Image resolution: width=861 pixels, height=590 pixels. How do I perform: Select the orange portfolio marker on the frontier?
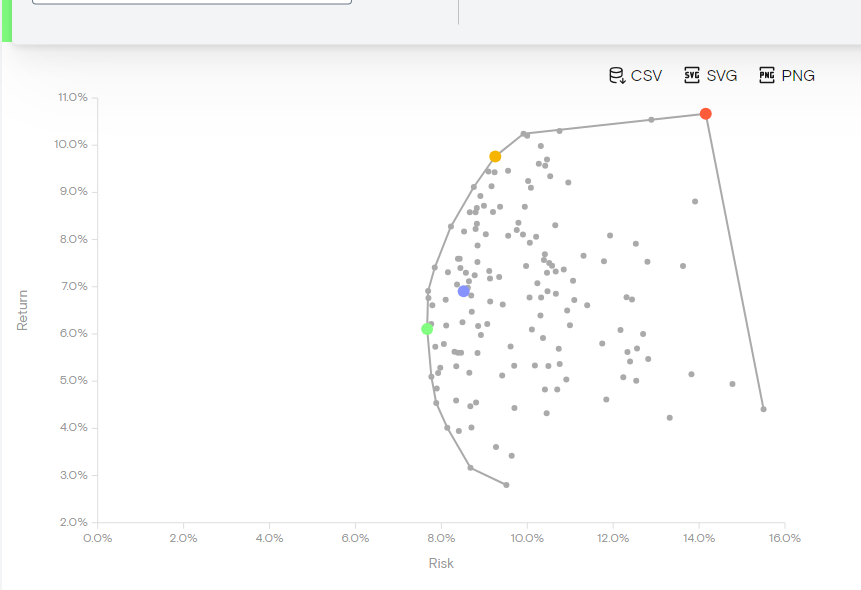point(495,157)
